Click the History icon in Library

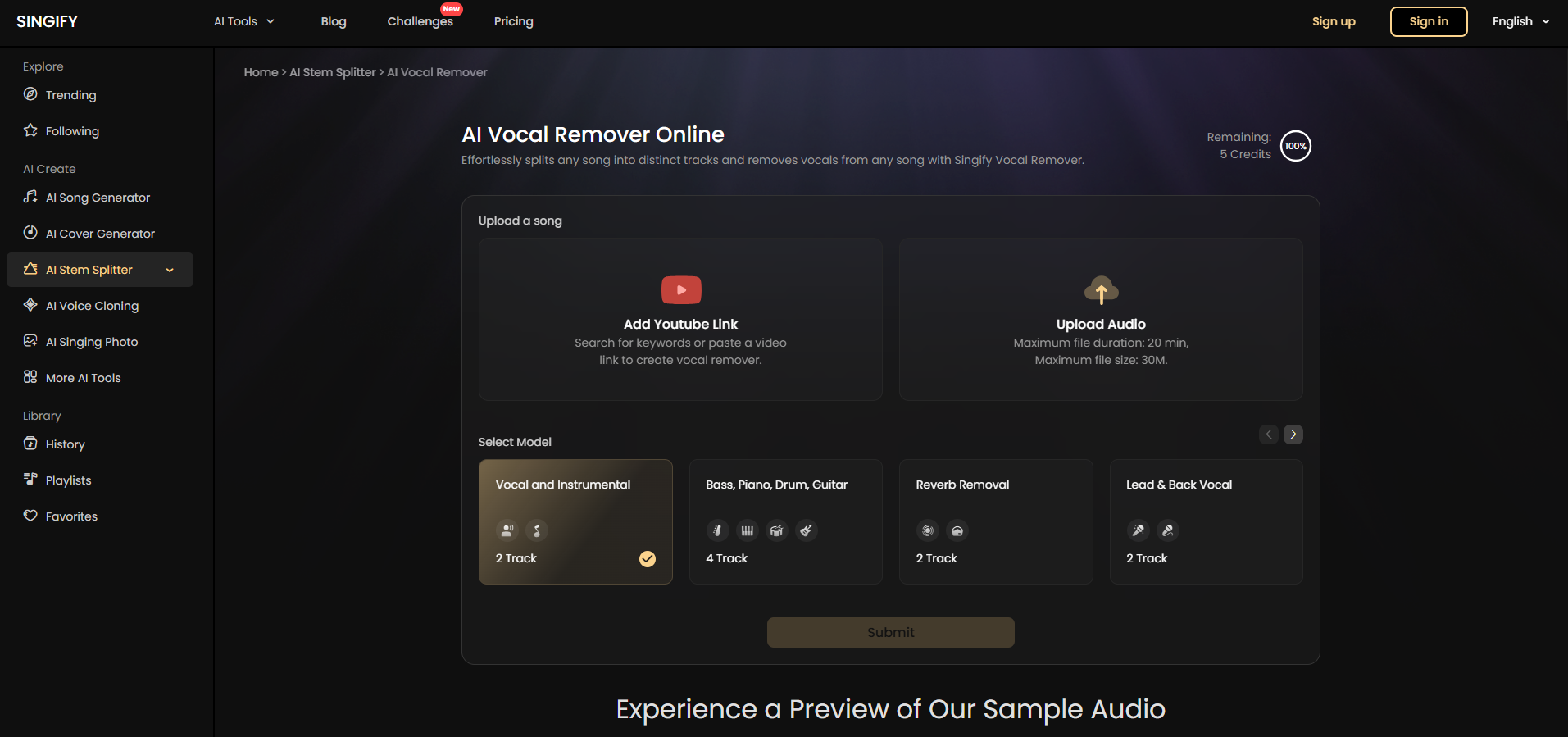tap(30, 444)
